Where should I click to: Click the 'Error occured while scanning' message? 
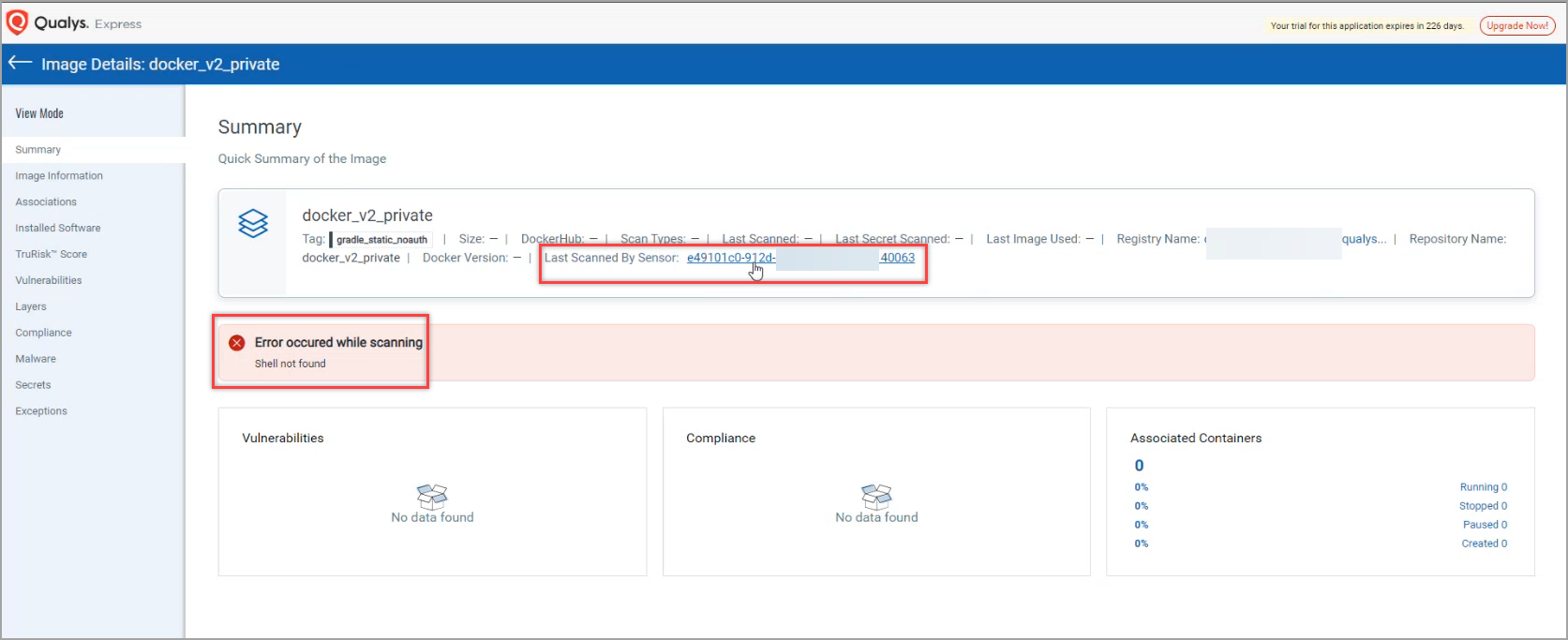click(338, 343)
